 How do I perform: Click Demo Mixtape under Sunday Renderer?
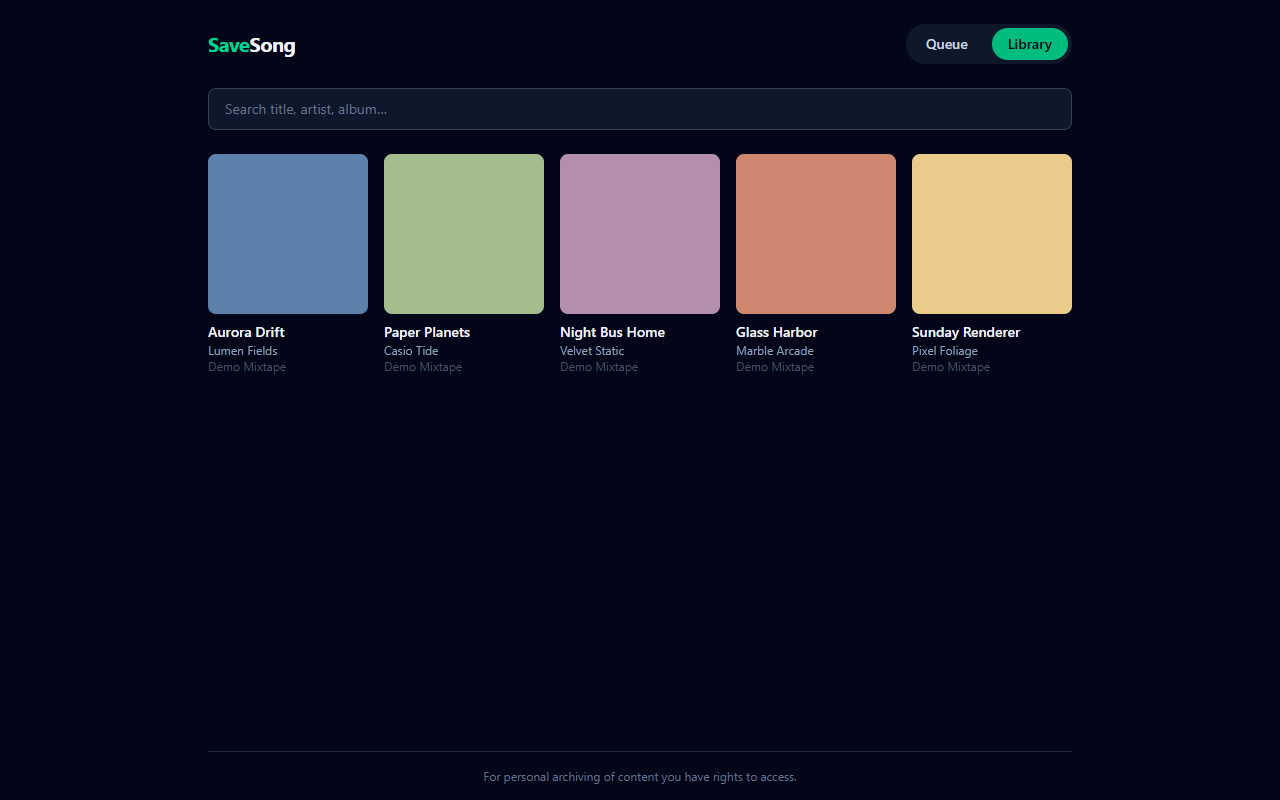[951, 367]
